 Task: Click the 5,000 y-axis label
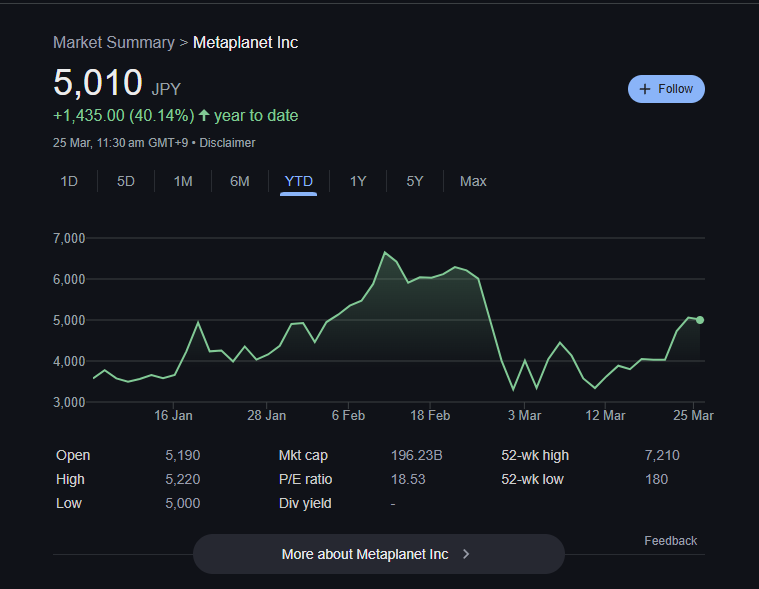(69, 320)
